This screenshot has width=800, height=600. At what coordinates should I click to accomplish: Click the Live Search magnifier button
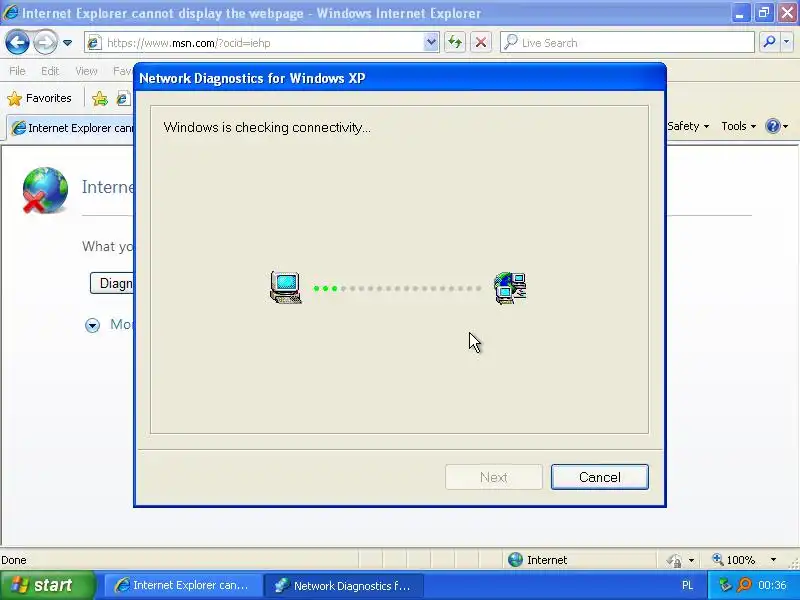pos(769,42)
